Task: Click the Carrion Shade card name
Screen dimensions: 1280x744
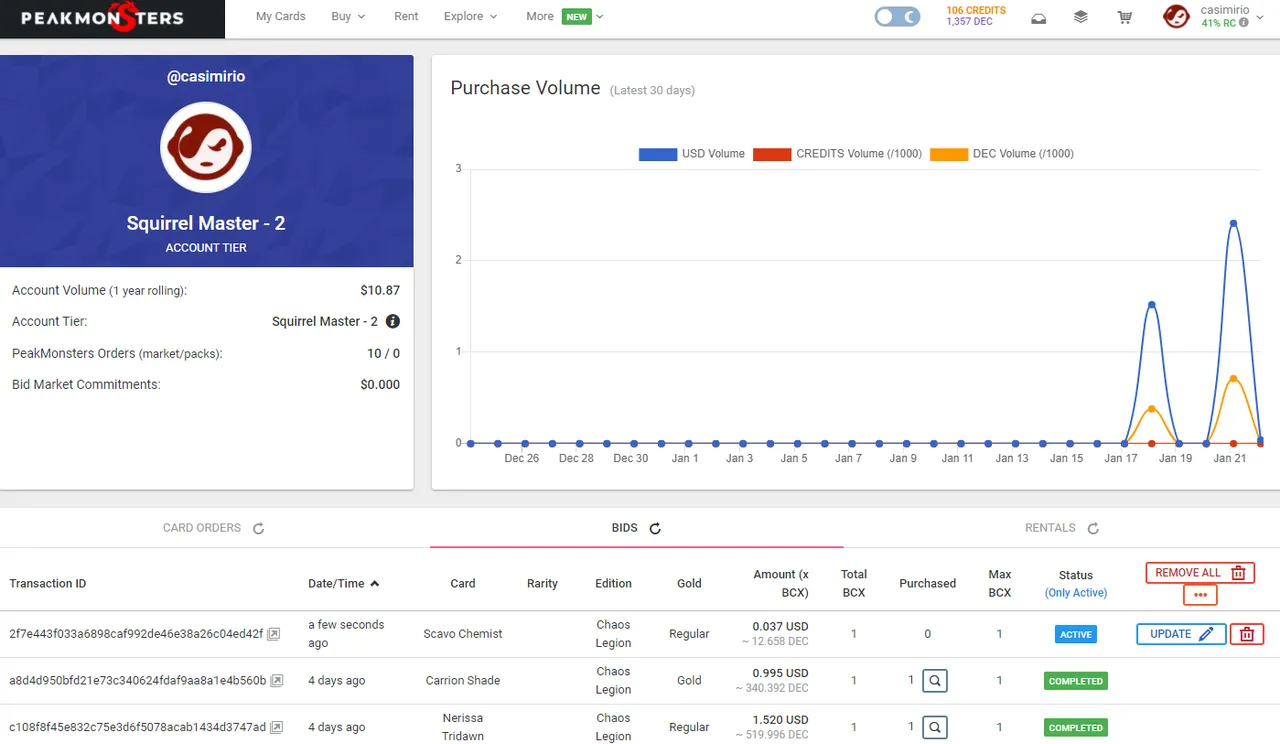Action: tap(463, 681)
